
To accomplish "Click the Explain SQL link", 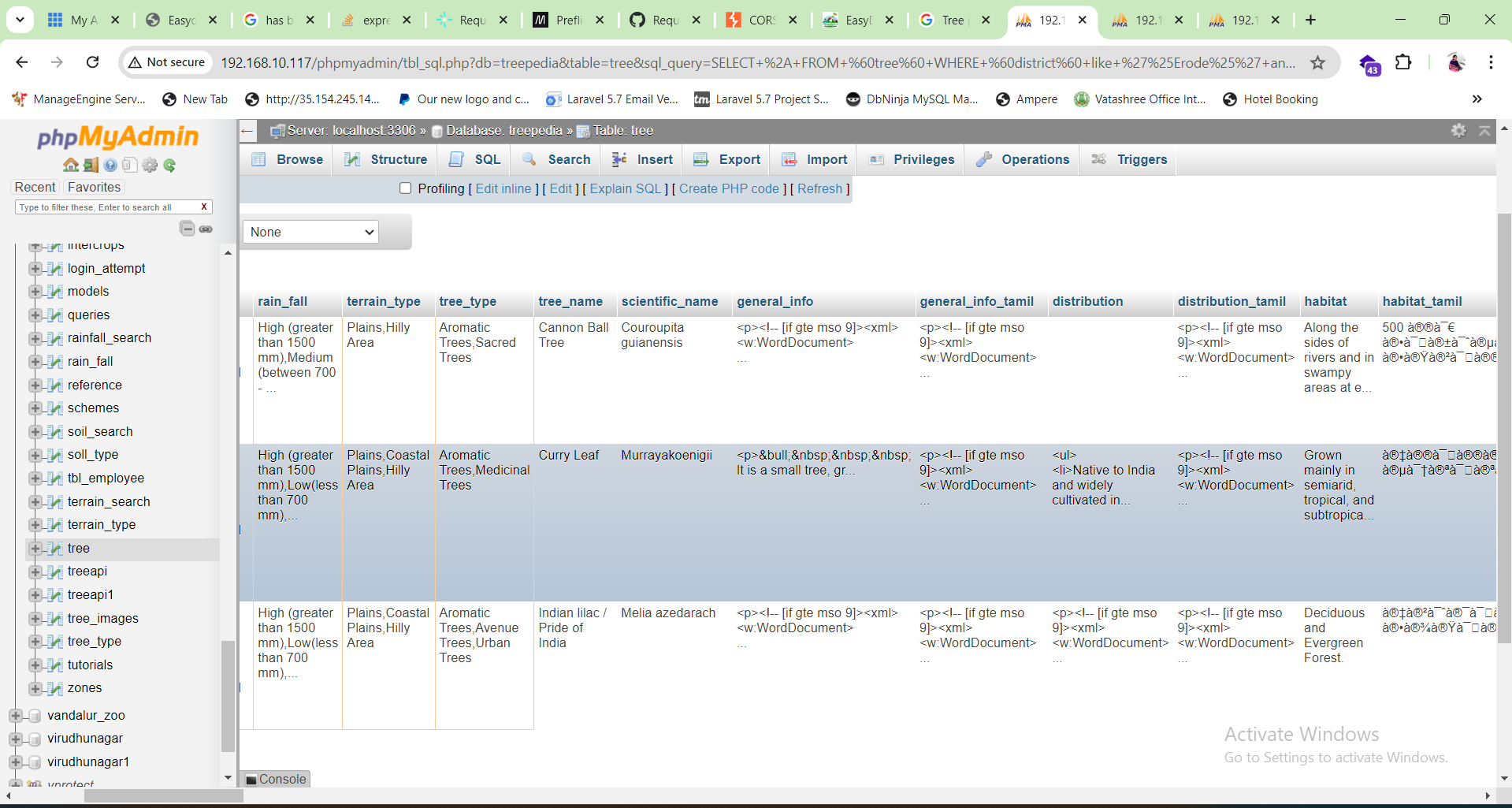I will (x=626, y=188).
